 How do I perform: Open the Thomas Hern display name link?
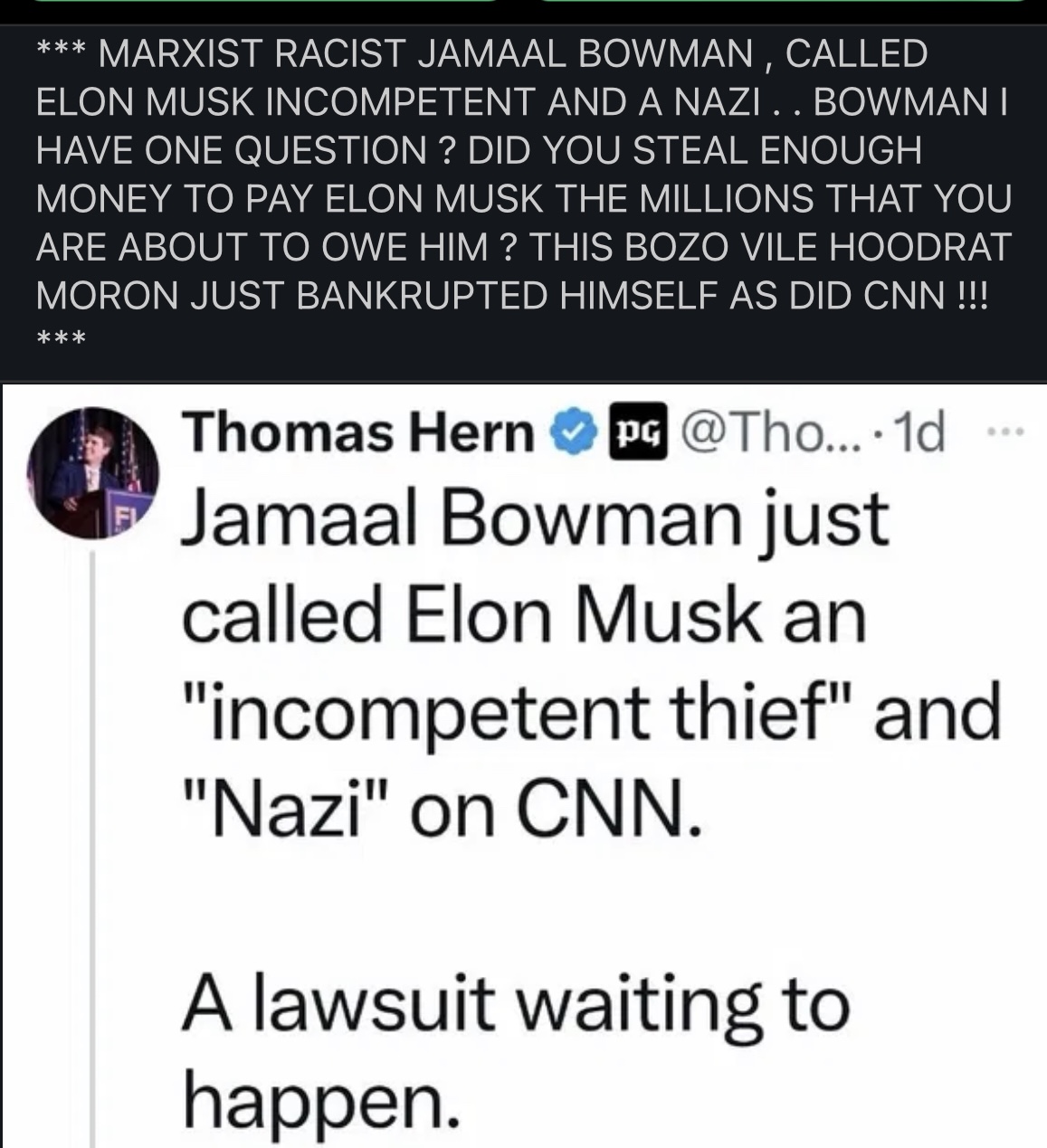[x=358, y=432]
